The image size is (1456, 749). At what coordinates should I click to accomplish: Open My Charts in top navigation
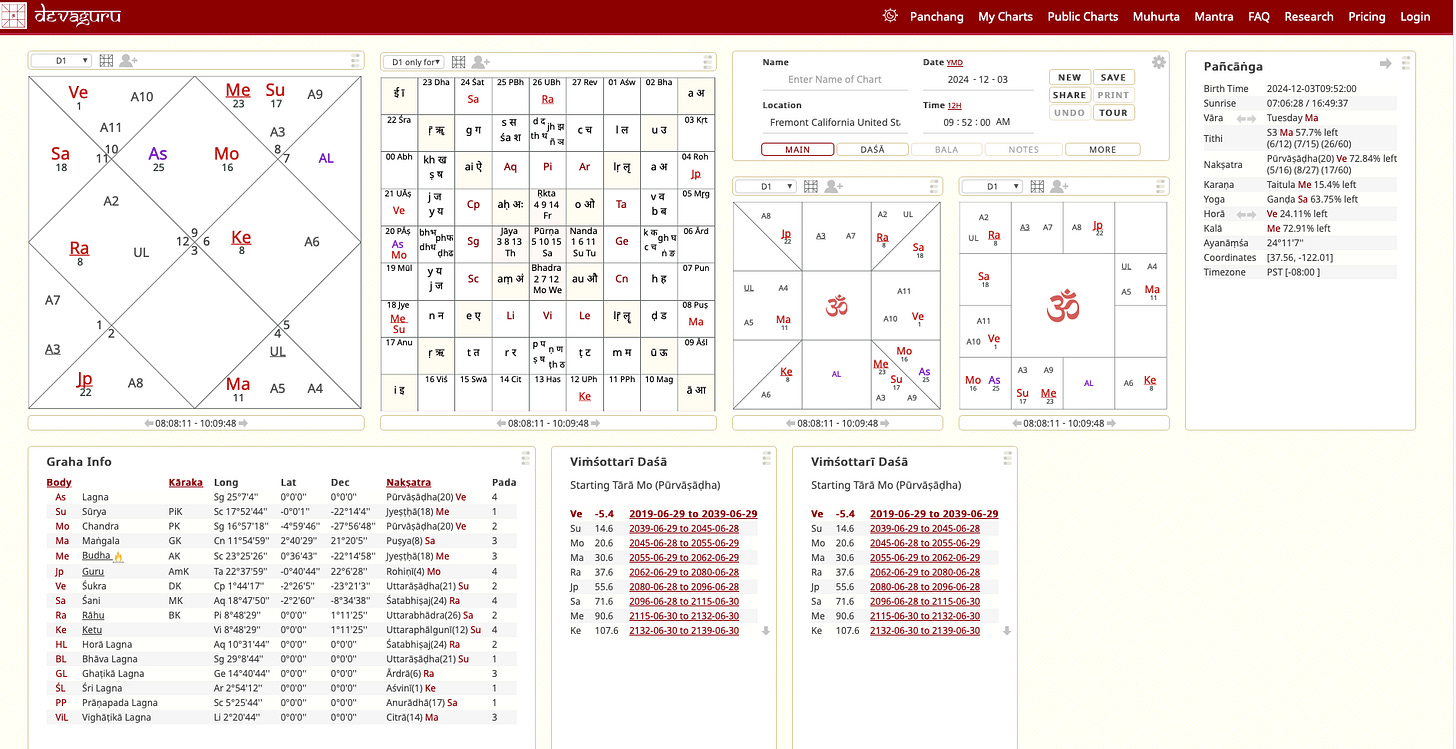[x=1005, y=17]
